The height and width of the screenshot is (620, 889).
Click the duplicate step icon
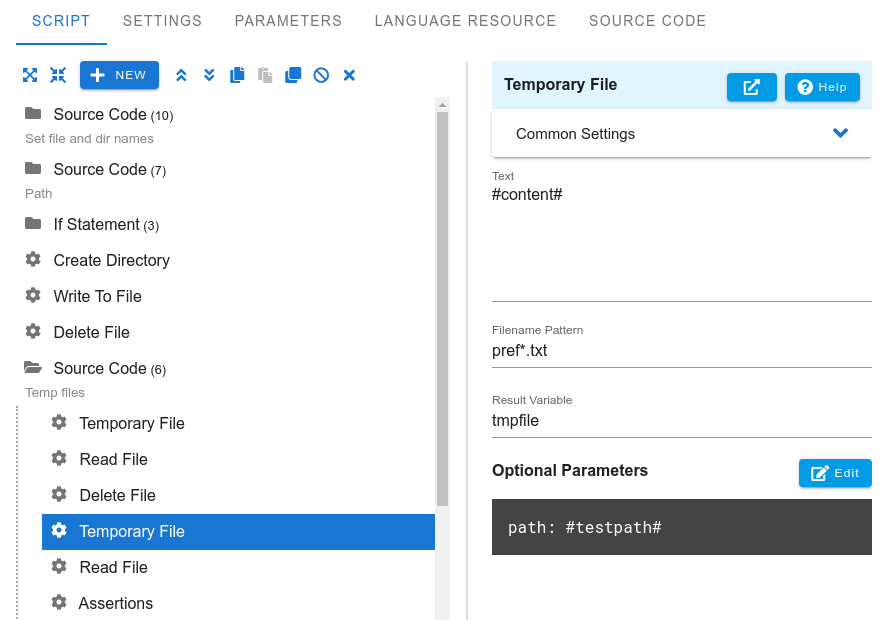293,75
